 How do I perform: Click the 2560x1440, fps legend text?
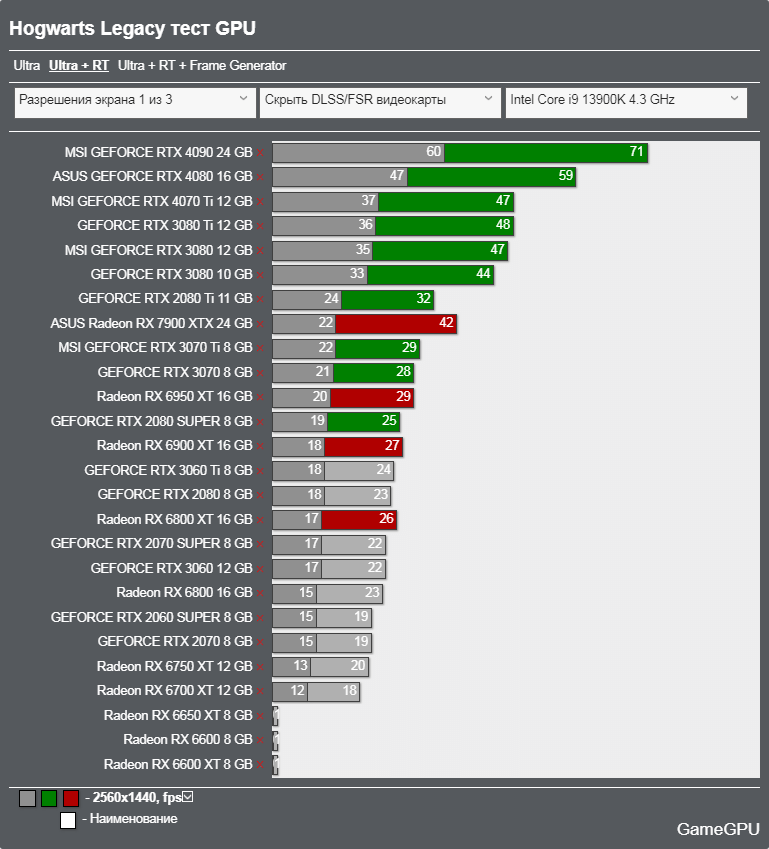point(137,798)
